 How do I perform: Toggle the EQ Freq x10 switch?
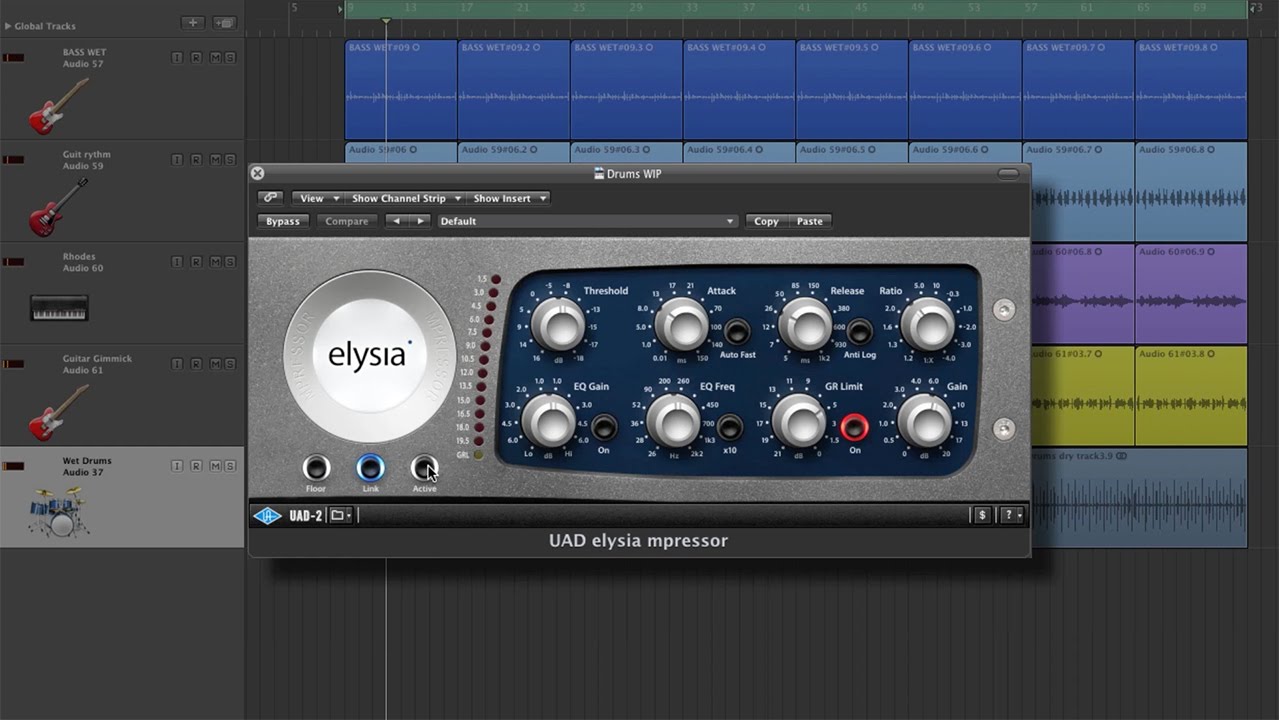pos(730,427)
